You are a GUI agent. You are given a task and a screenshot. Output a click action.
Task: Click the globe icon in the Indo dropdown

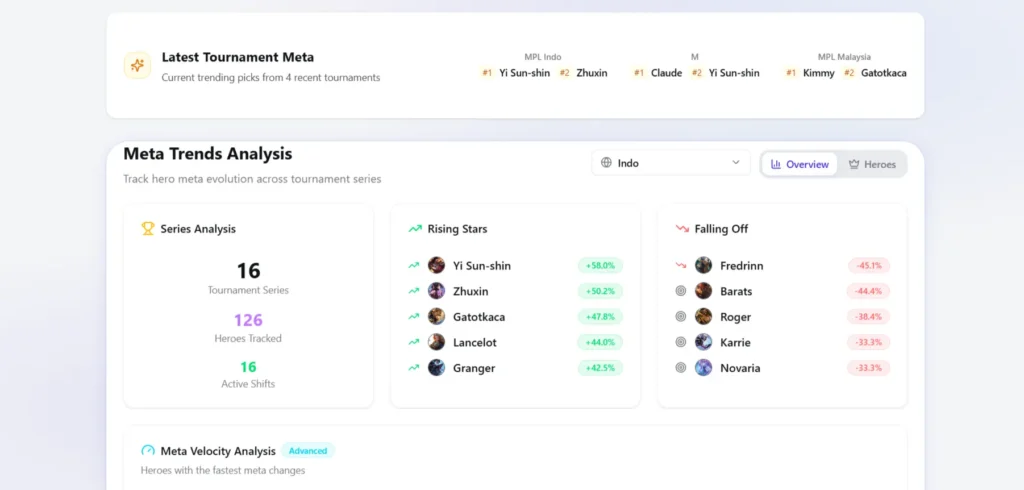(606, 163)
